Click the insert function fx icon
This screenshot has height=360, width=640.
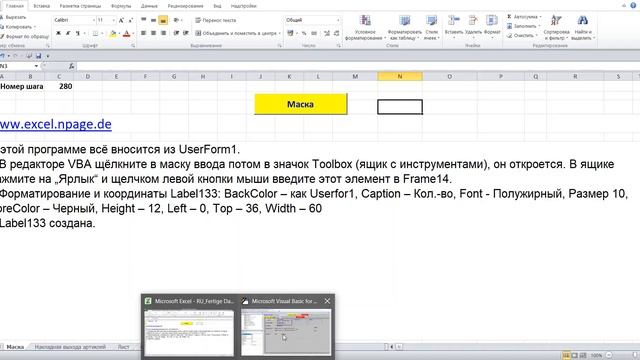pos(71,66)
